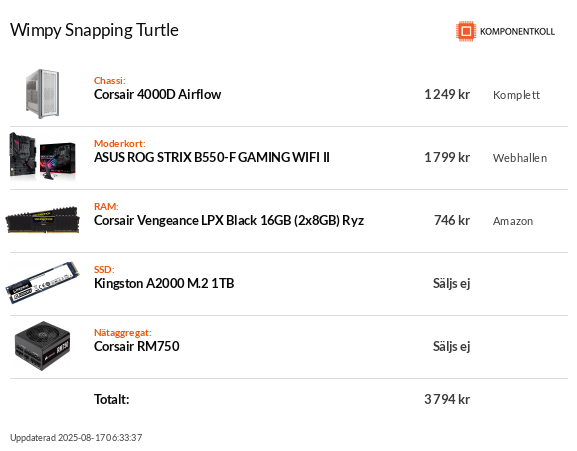
Task: Click the 1 249 kr chassis price
Action: [447, 95]
